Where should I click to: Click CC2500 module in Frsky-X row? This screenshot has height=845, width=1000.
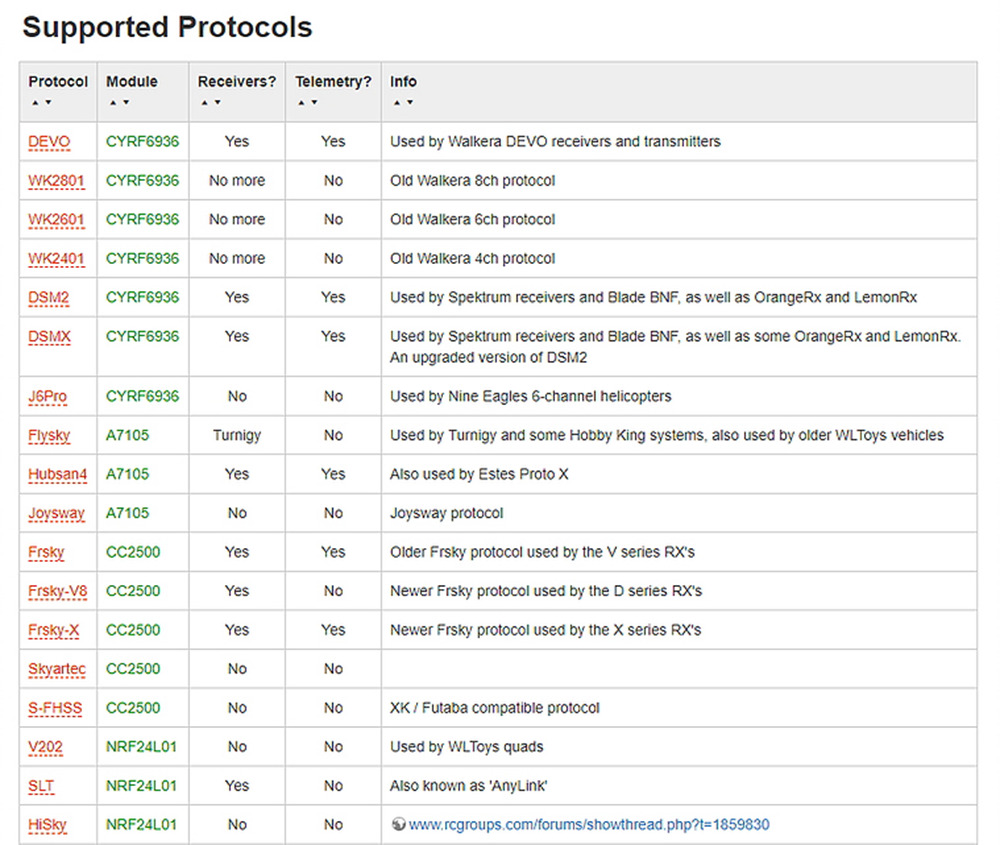[133, 630]
